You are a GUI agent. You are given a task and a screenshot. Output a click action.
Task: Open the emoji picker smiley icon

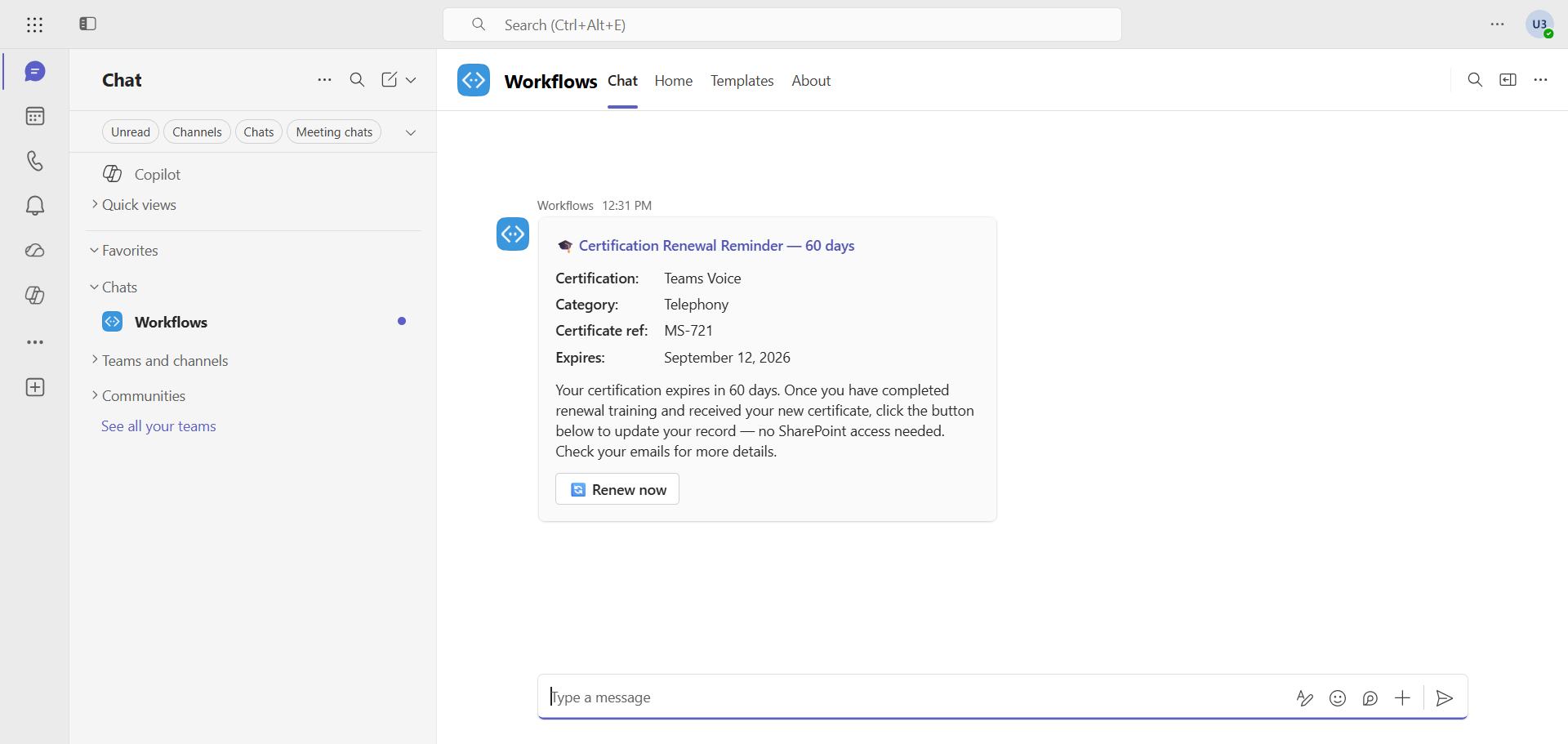pyautogui.click(x=1338, y=698)
